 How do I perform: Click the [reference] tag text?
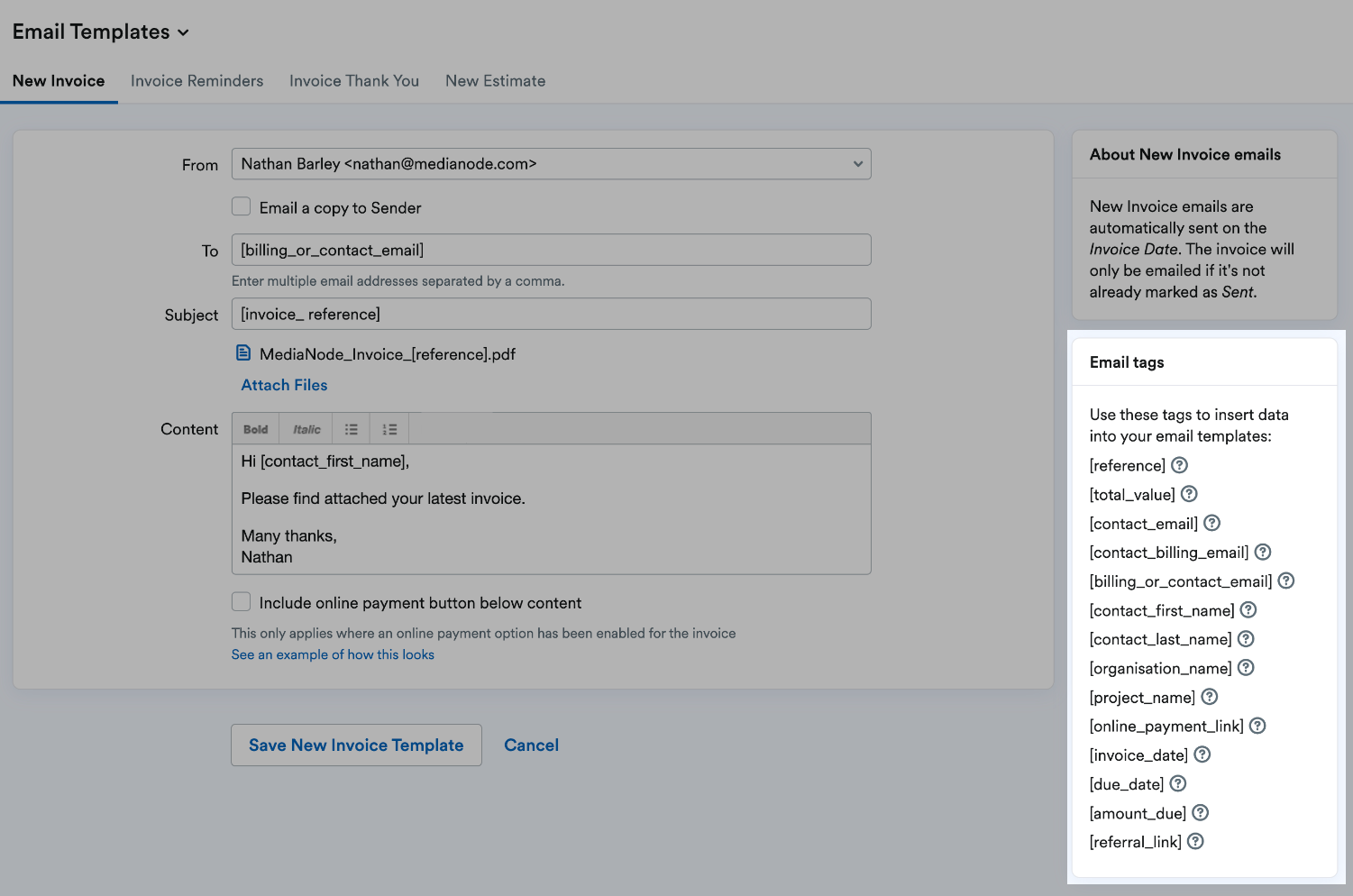[1128, 465]
